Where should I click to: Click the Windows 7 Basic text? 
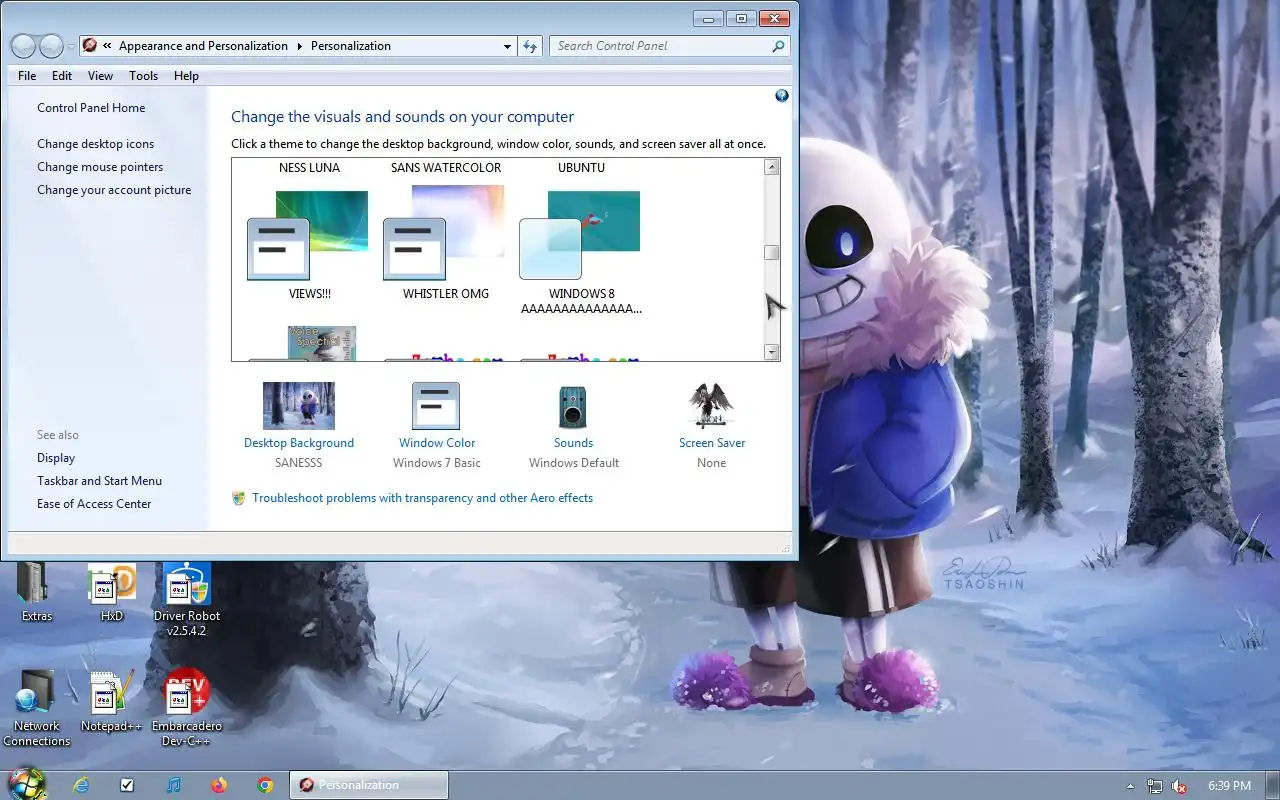coord(437,463)
